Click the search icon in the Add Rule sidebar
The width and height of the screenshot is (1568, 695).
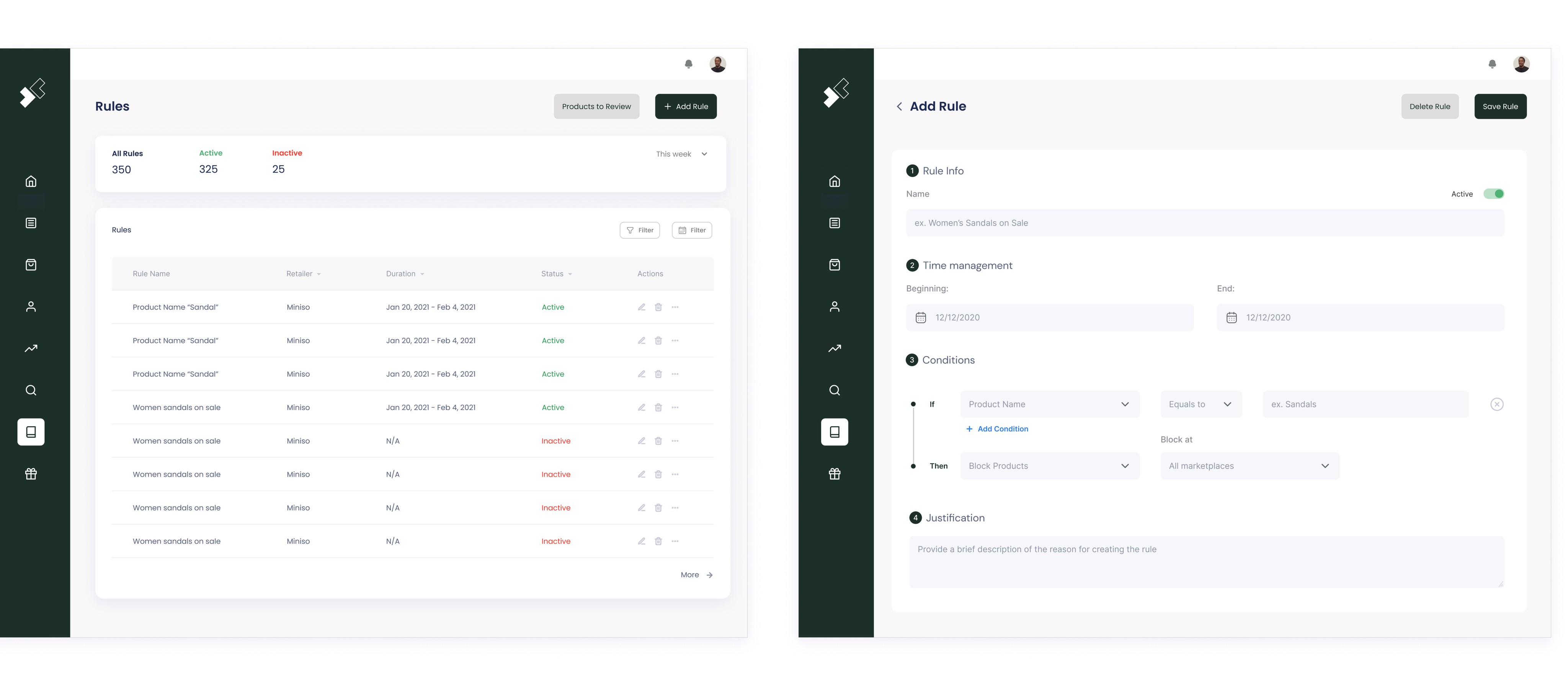(835, 391)
